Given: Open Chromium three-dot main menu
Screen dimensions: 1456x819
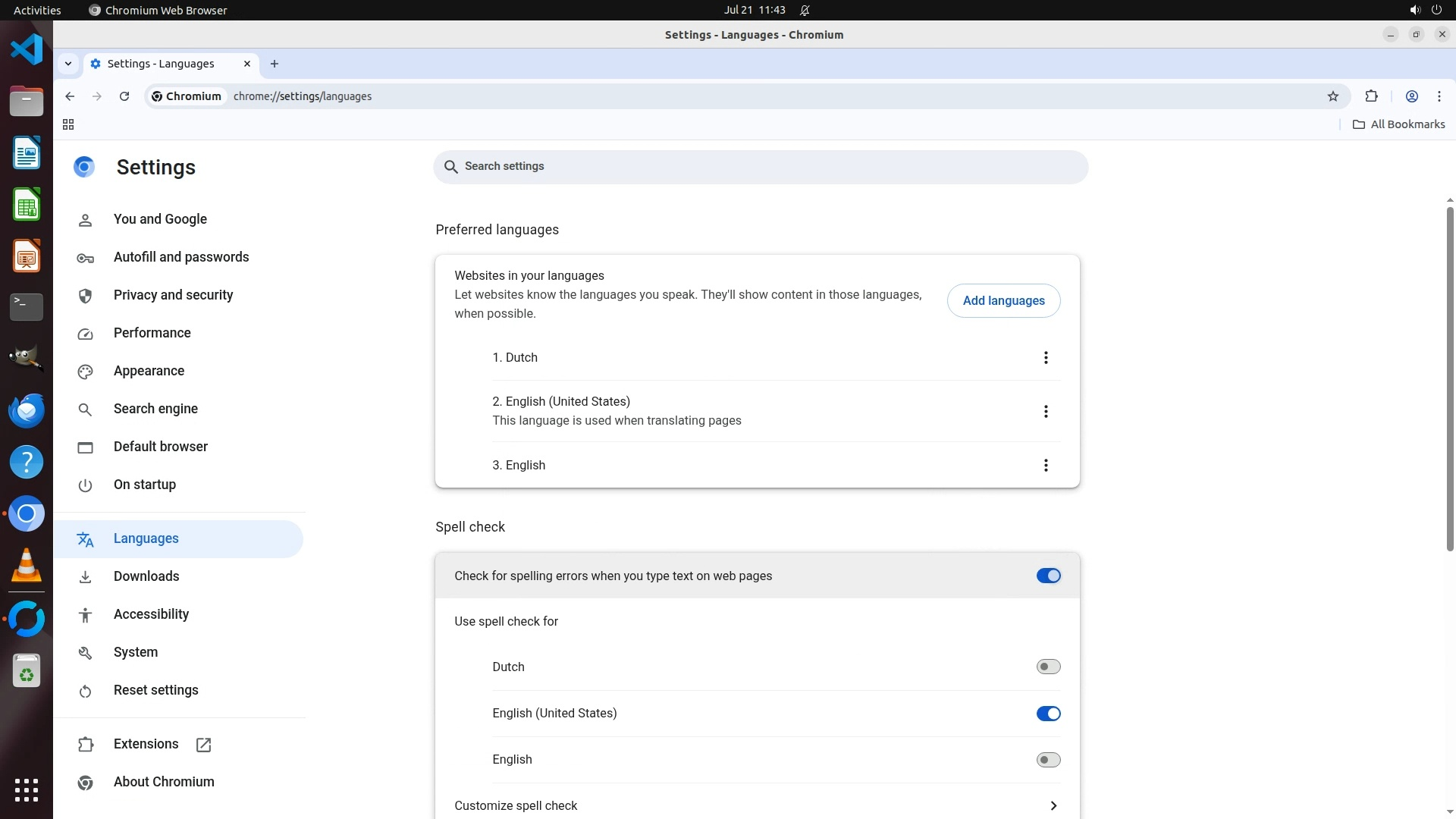Looking at the screenshot, I should [1439, 96].
